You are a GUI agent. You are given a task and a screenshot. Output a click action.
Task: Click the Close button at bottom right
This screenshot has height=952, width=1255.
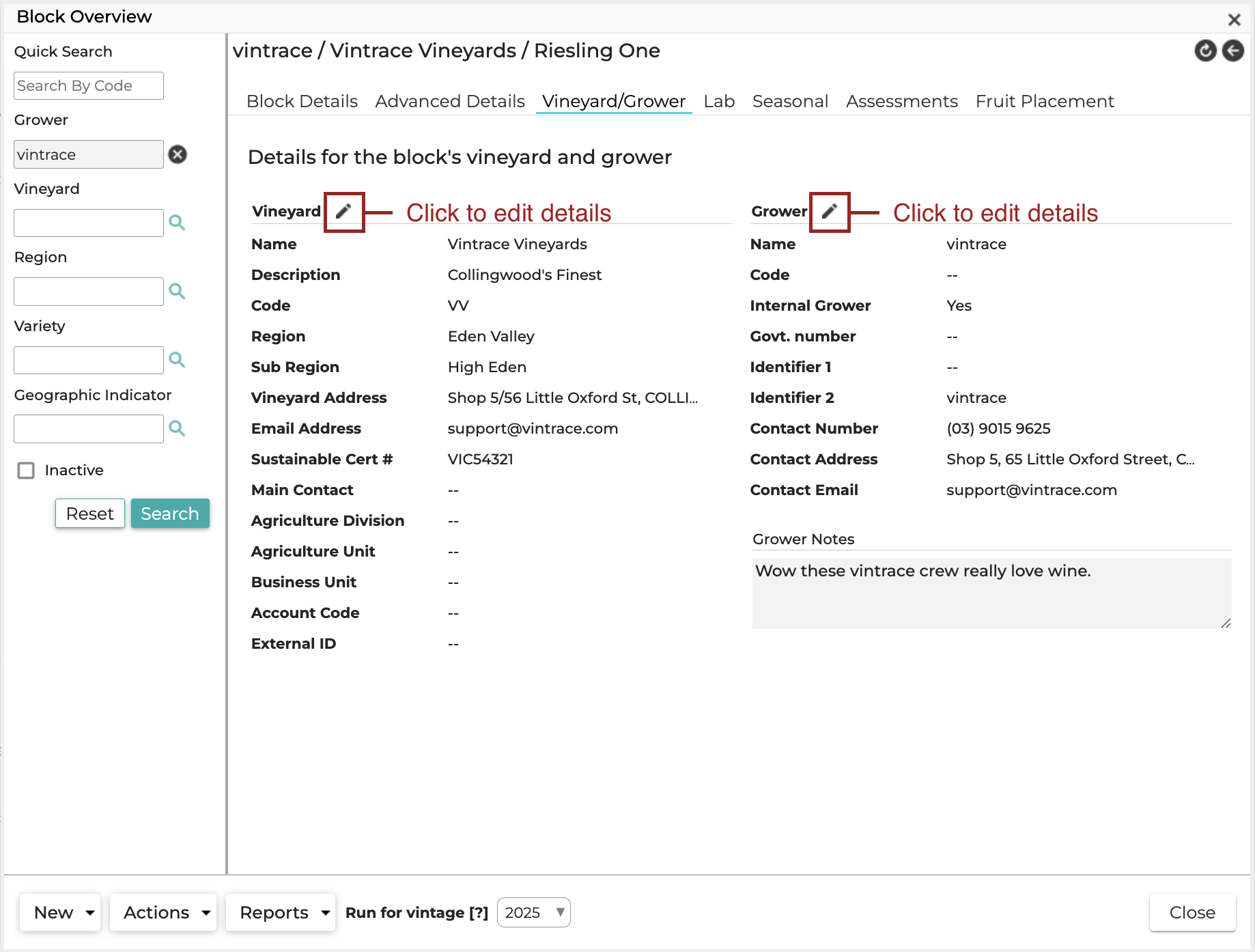pos(1192,912)
